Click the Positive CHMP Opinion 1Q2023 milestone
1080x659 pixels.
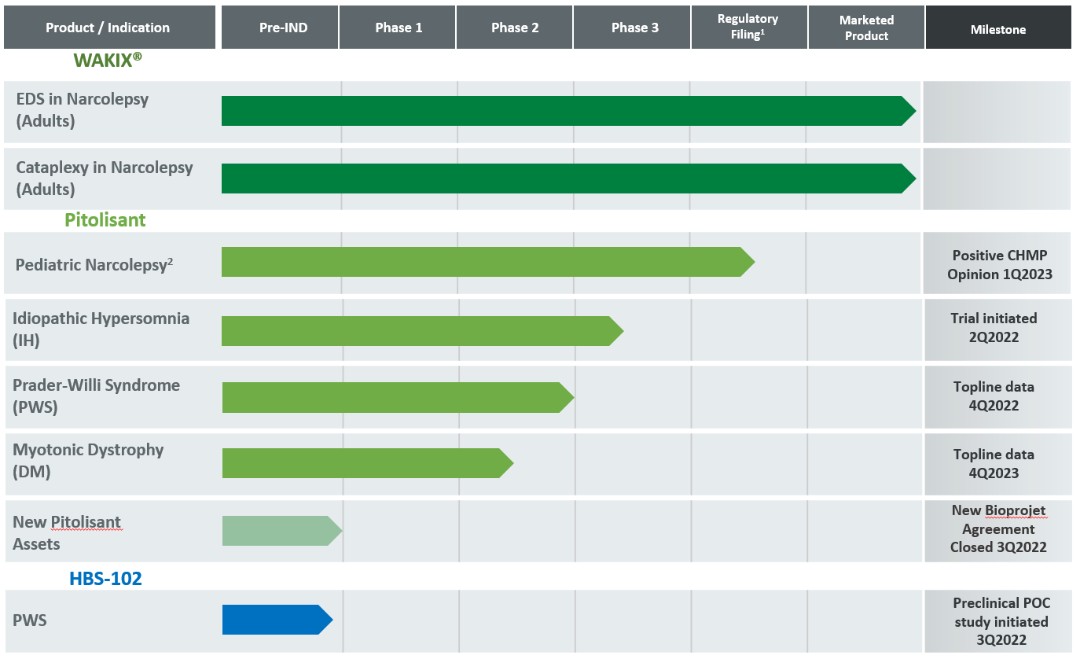click(999, 264)
